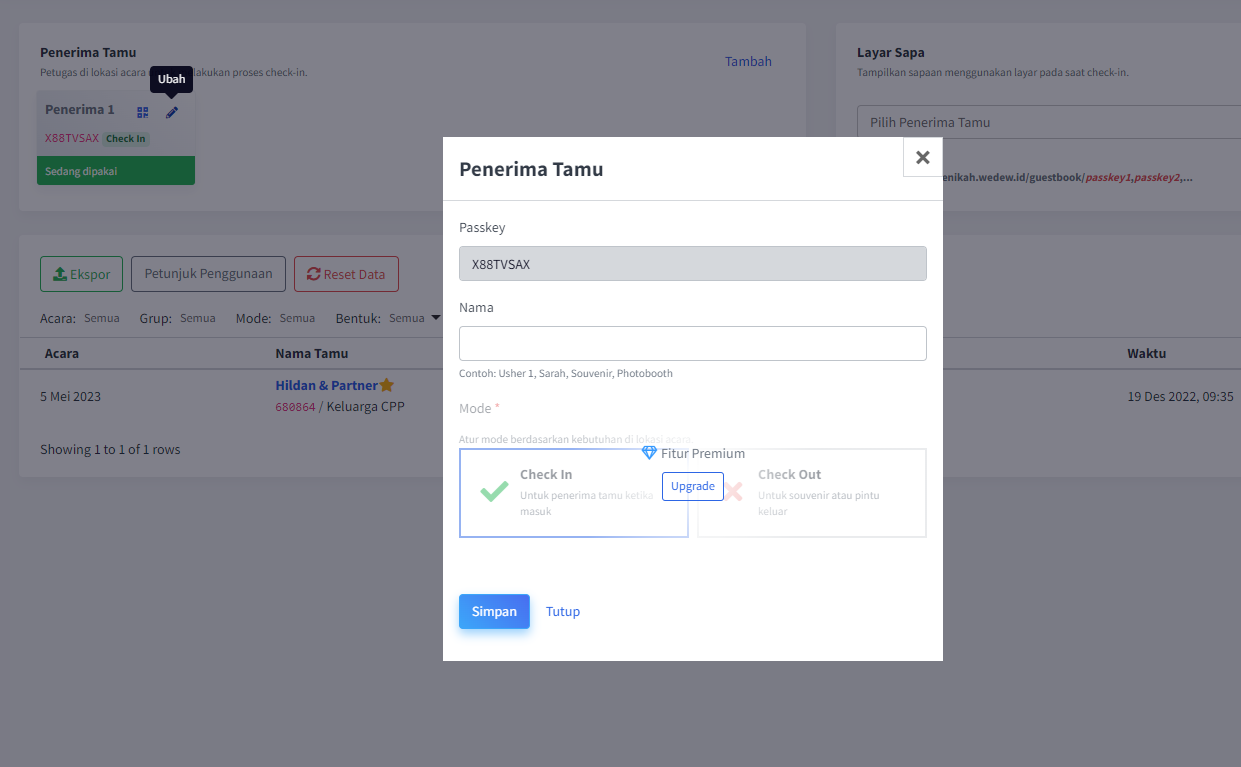The height and width of the screenshot is (767, 1241).
Task: Click the Tambah link
Action: point(748,61)
